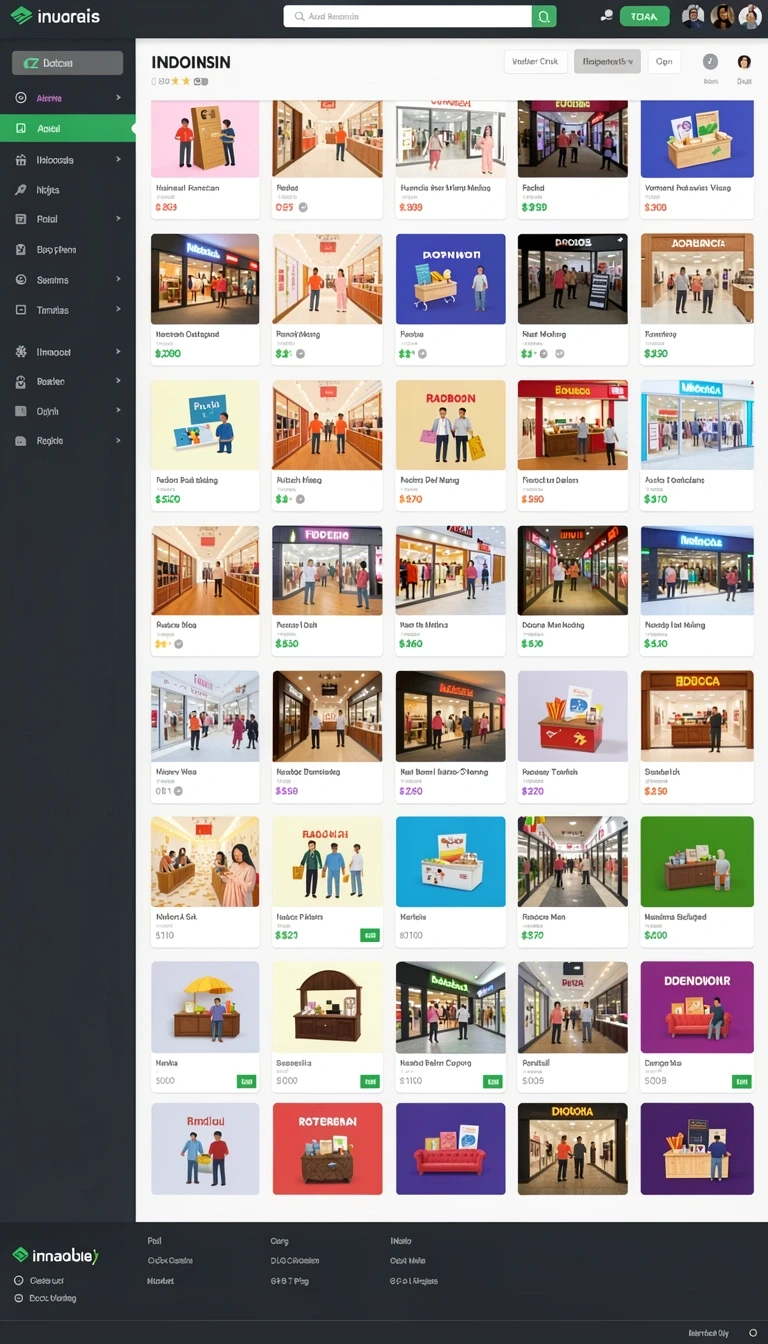Expand the Alernte sidebar chevron

[118, 98]
